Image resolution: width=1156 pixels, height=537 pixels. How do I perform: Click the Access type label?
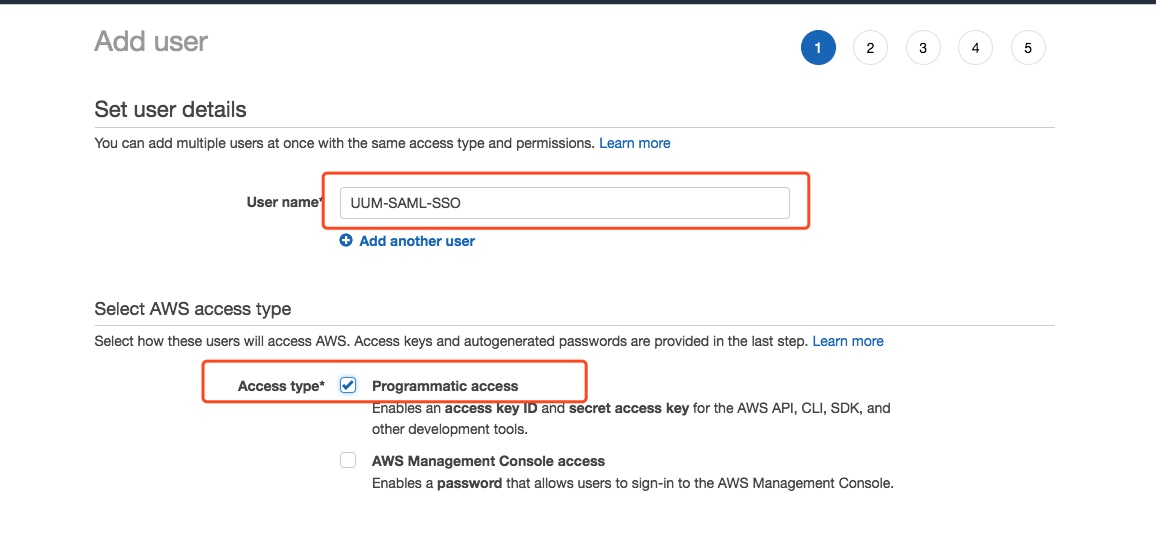tap(282, 386)
